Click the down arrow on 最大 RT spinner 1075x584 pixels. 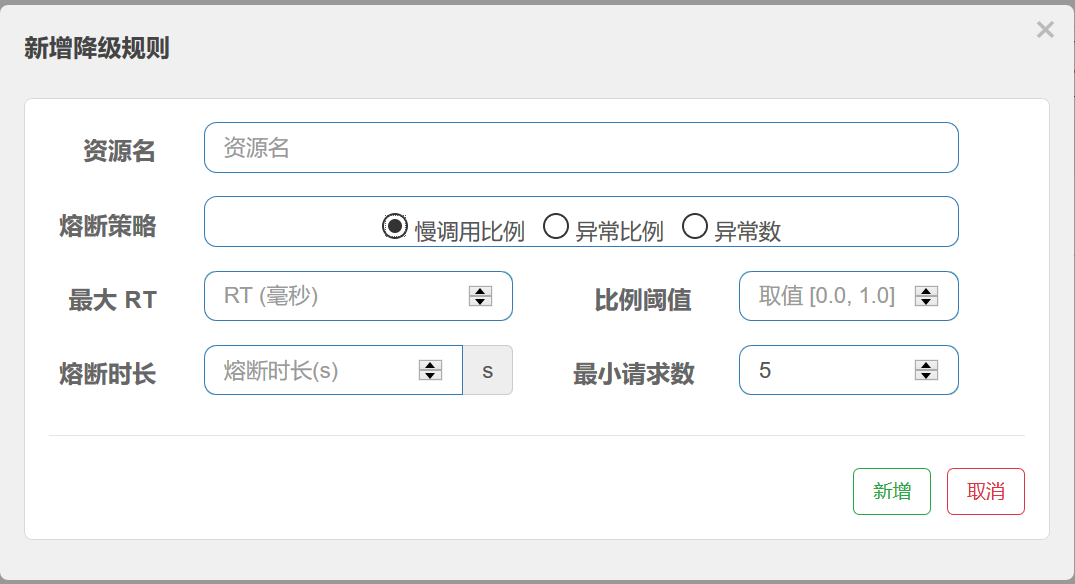[480, 302]
